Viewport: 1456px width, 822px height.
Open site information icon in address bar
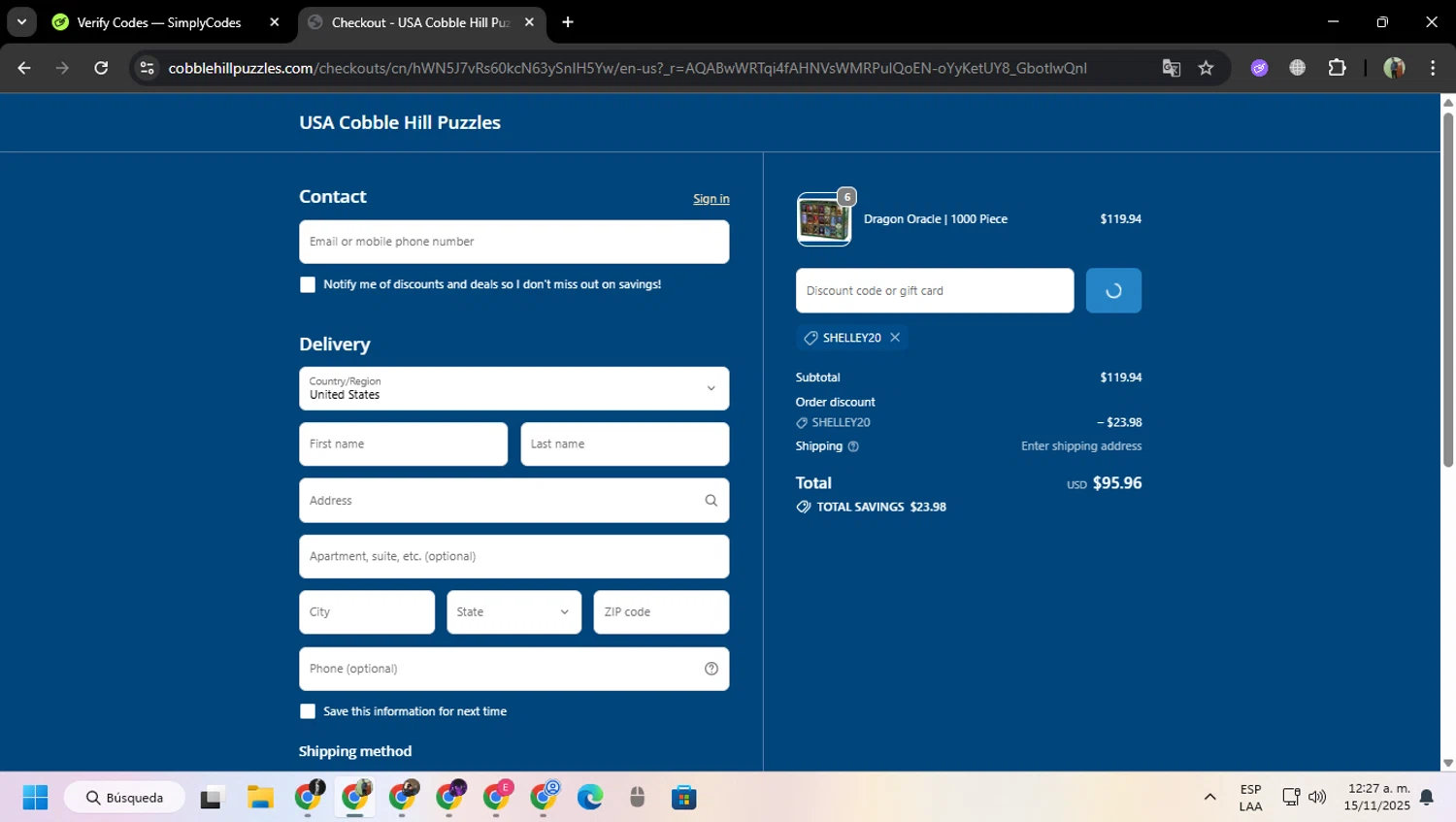(147, 68)
